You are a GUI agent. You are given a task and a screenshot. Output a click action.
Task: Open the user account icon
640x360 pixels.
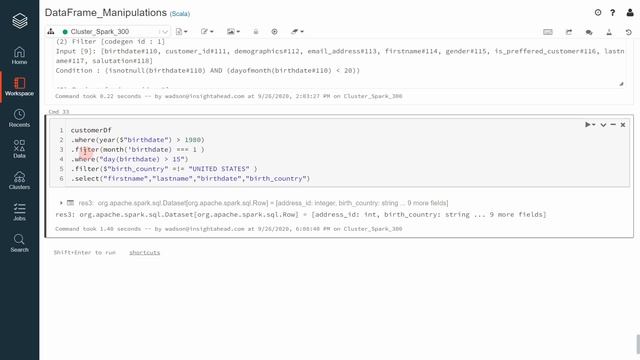click(x=630, y=13)
